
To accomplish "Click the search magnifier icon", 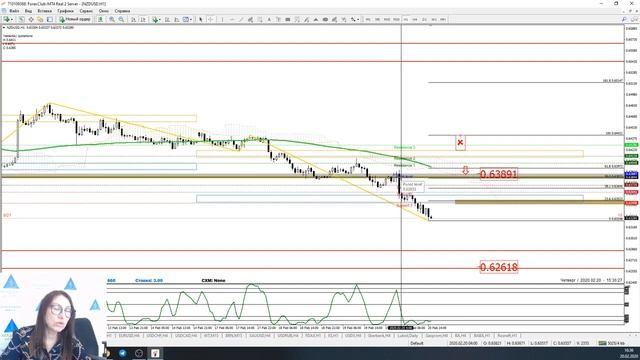I will [624, 19].
